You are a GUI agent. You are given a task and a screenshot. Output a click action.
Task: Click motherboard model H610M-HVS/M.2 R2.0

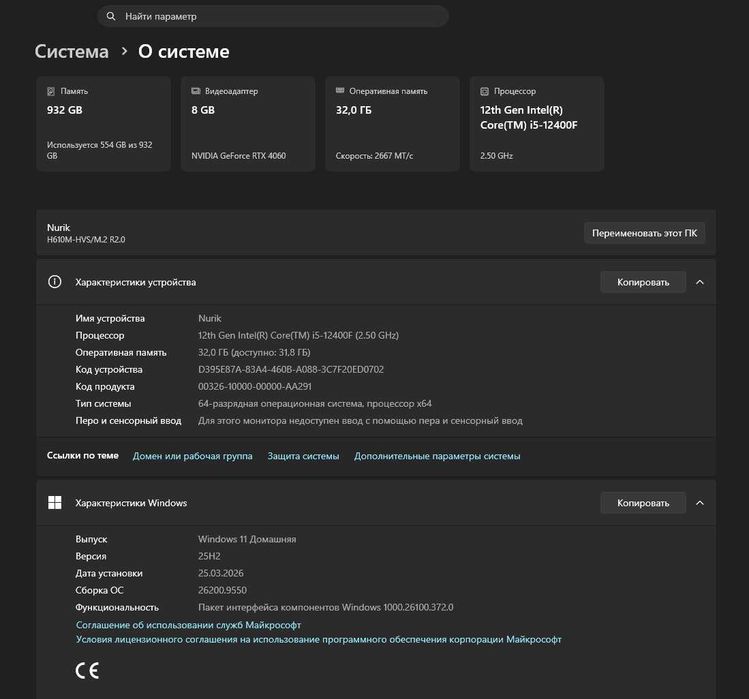[x=86, y=239]
